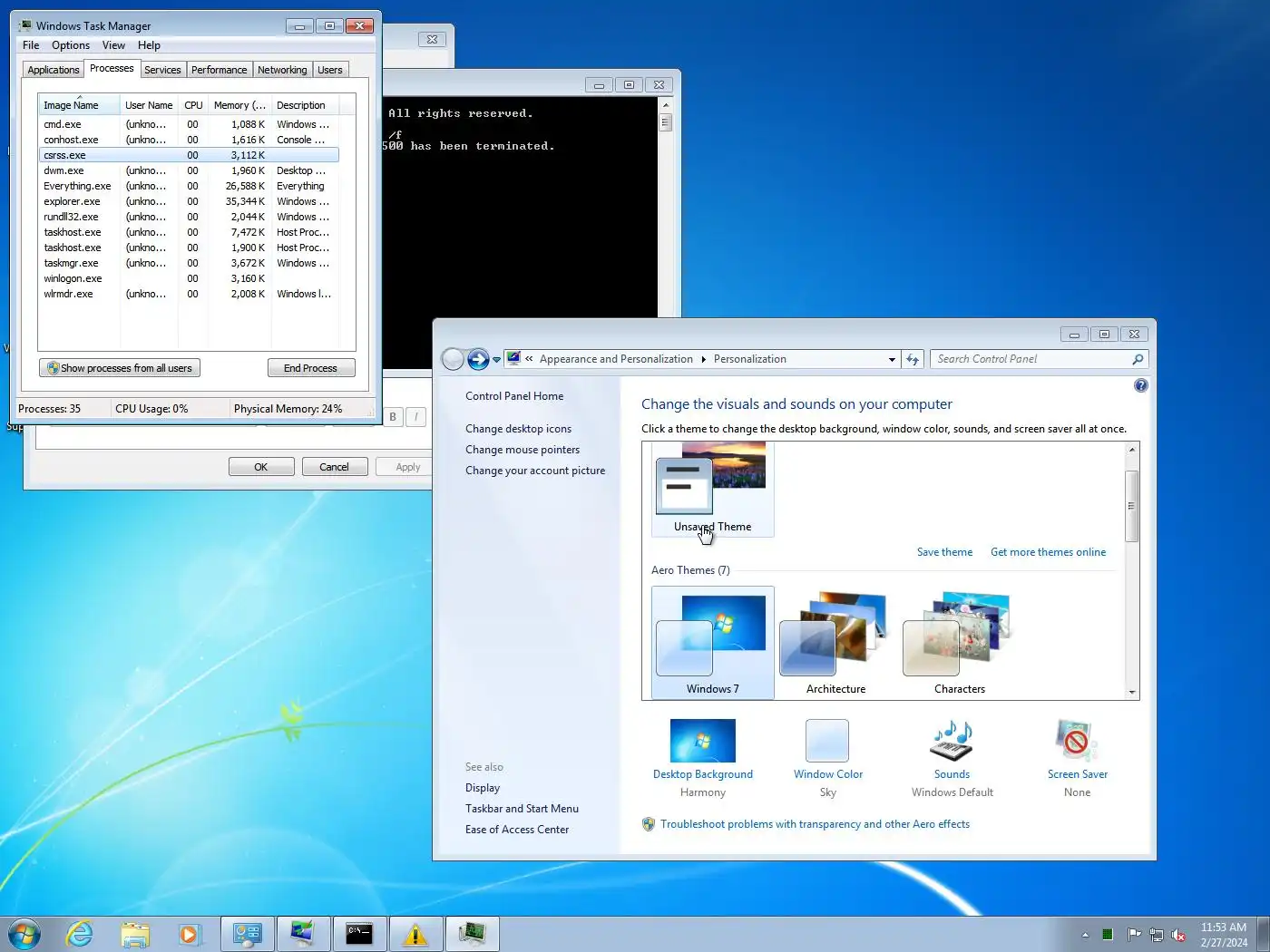Go forward in Personalization window
The image size is (1270, 952).
pos(478,360)
